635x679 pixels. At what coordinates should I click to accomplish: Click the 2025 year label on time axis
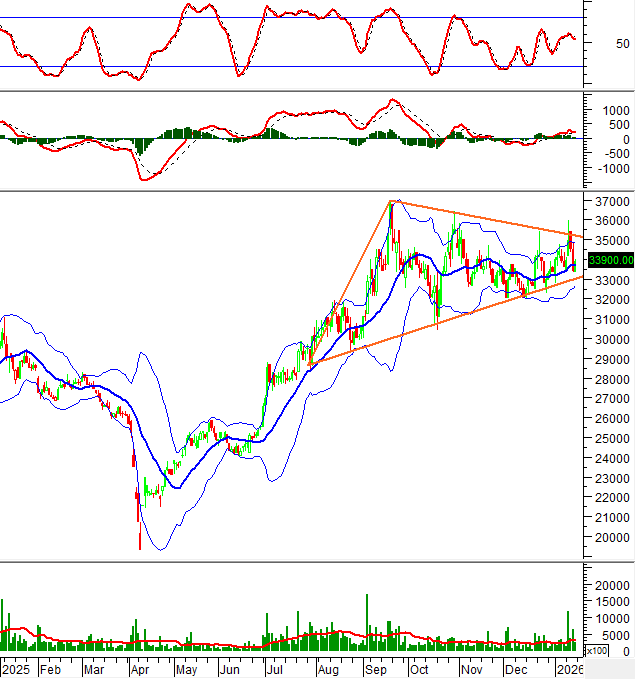pyautogui.click(x=17, y=667)
